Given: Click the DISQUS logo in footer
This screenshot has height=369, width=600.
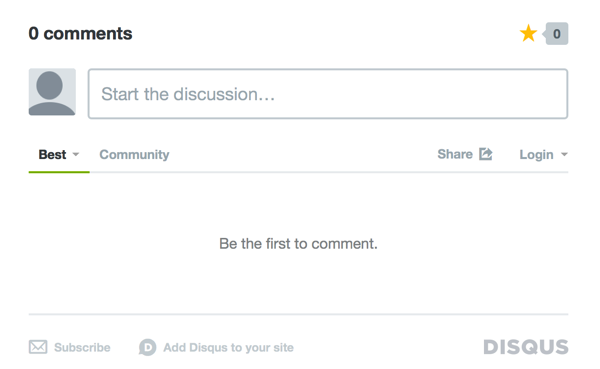Looking at the screenshot, I should [x=526, y=347].
